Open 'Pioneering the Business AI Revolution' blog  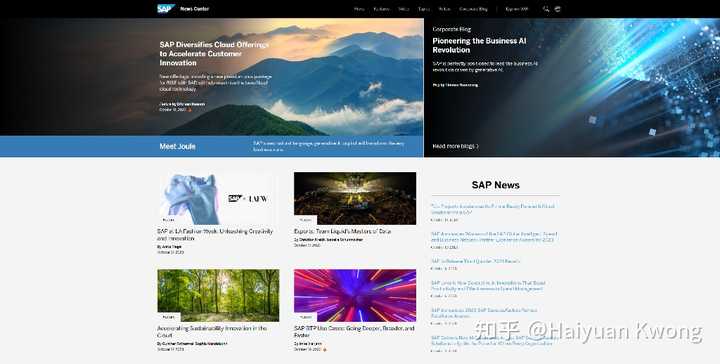(x=479, y=45)
